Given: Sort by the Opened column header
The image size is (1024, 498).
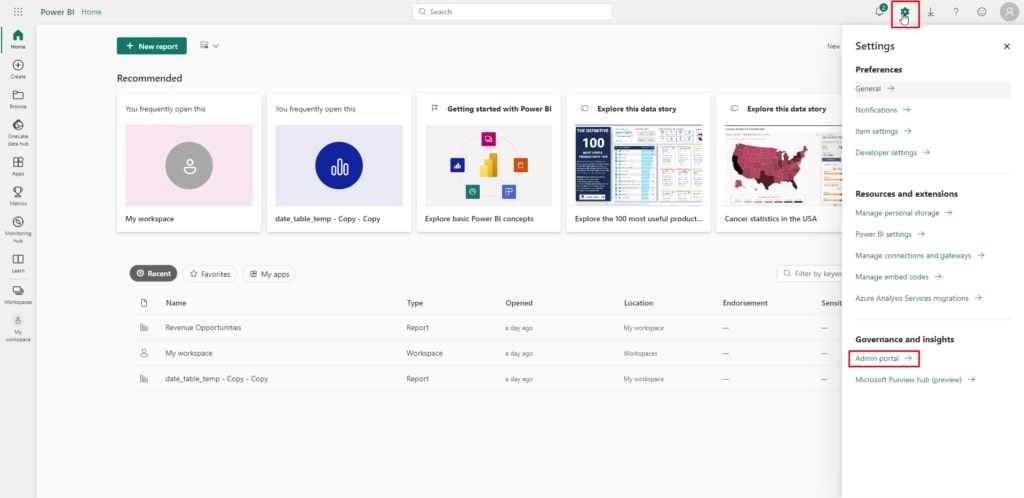Looking at the screenshot, I should point(519,303).
